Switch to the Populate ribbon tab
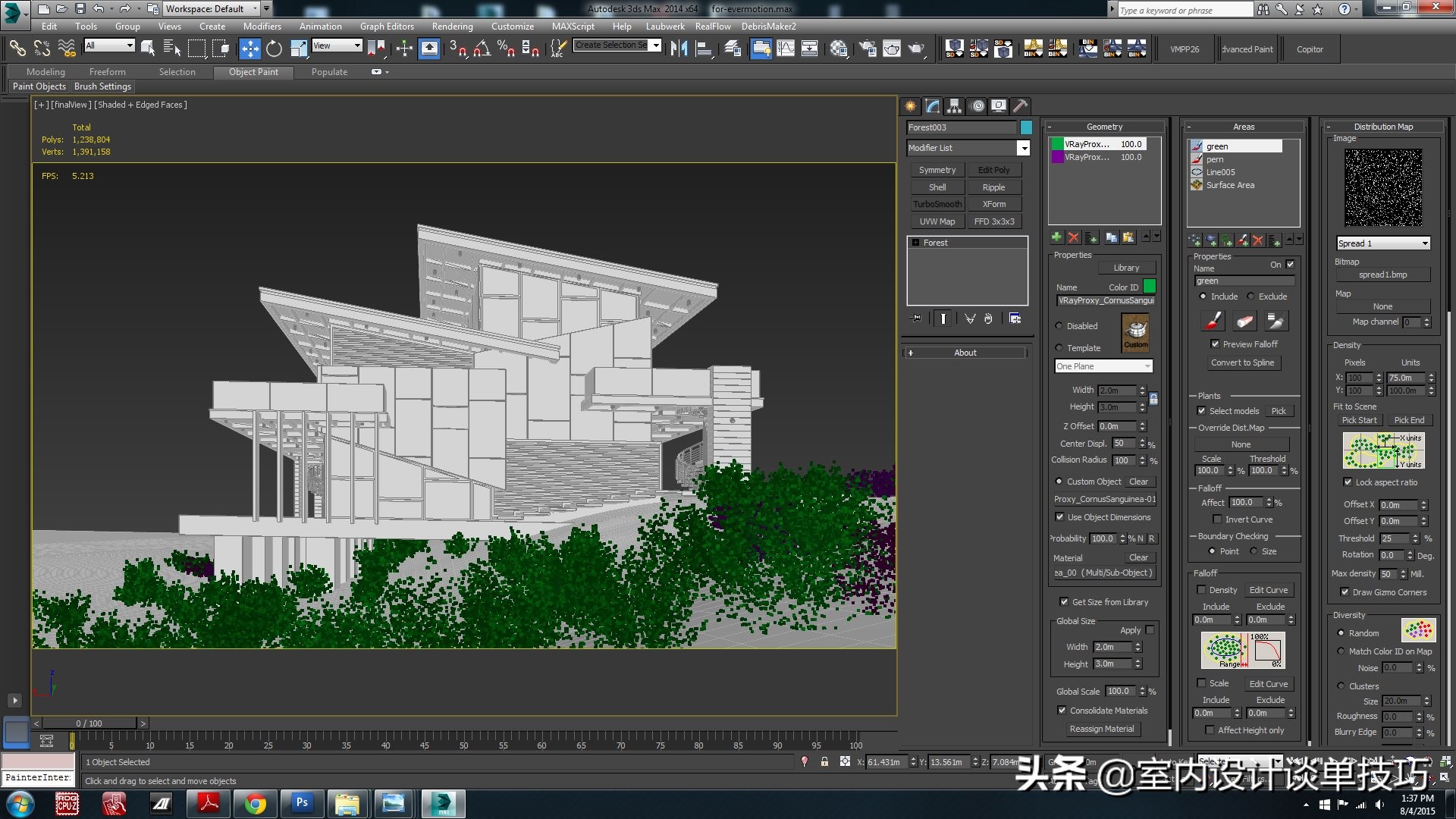 (x=329, y=72)
